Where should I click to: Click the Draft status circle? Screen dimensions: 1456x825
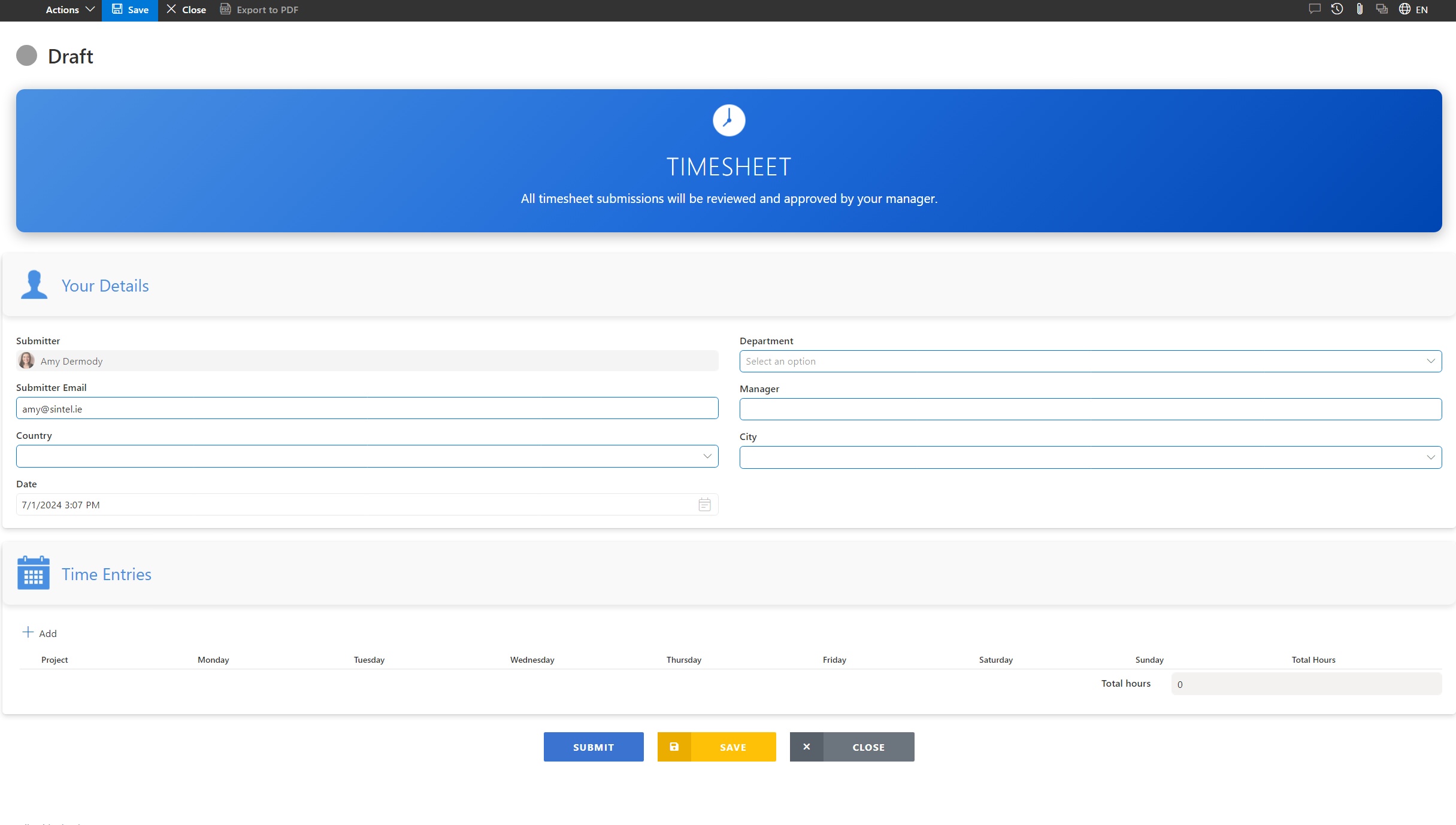26,56
